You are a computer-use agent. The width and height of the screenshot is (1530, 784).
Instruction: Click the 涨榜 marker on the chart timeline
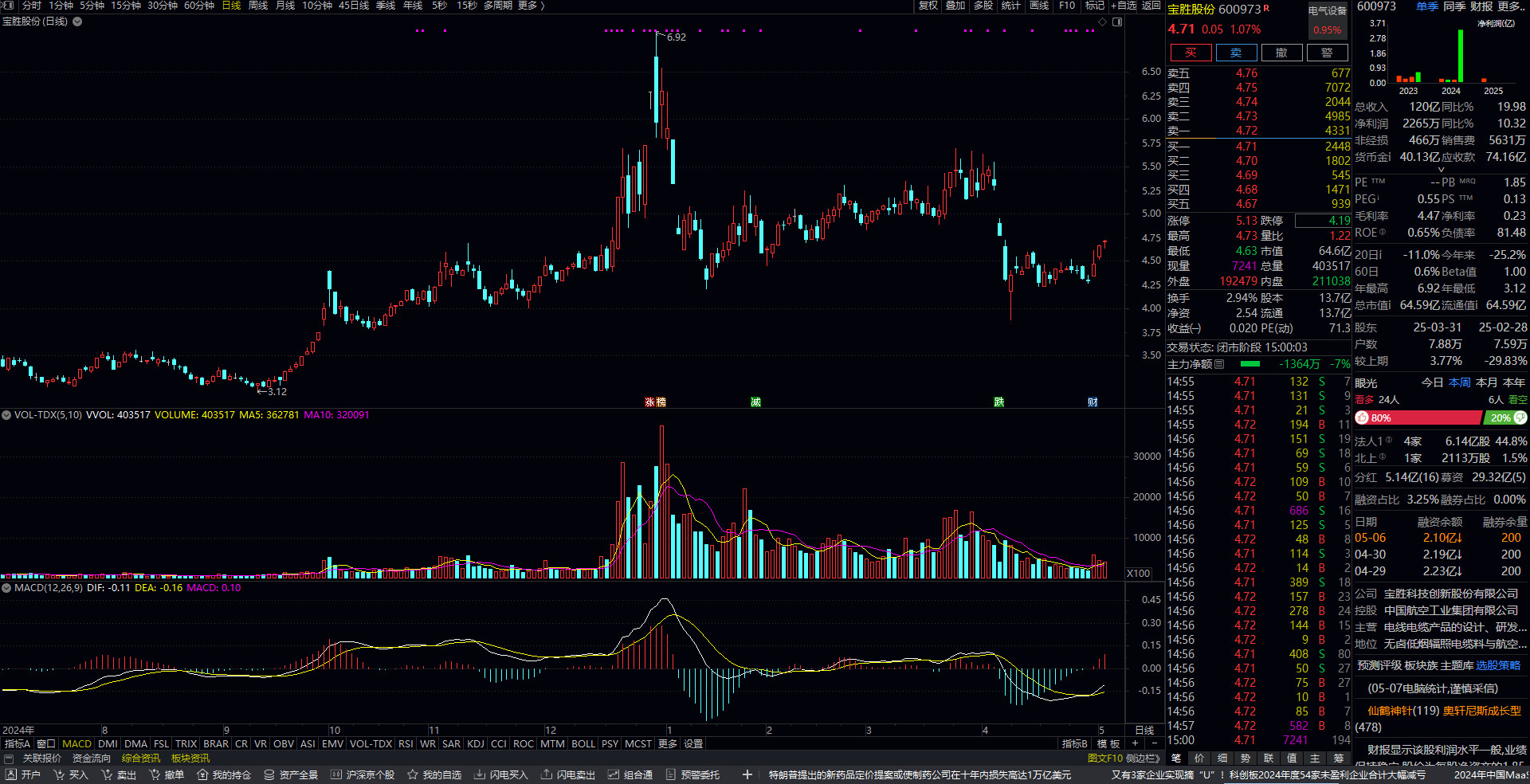655,402
